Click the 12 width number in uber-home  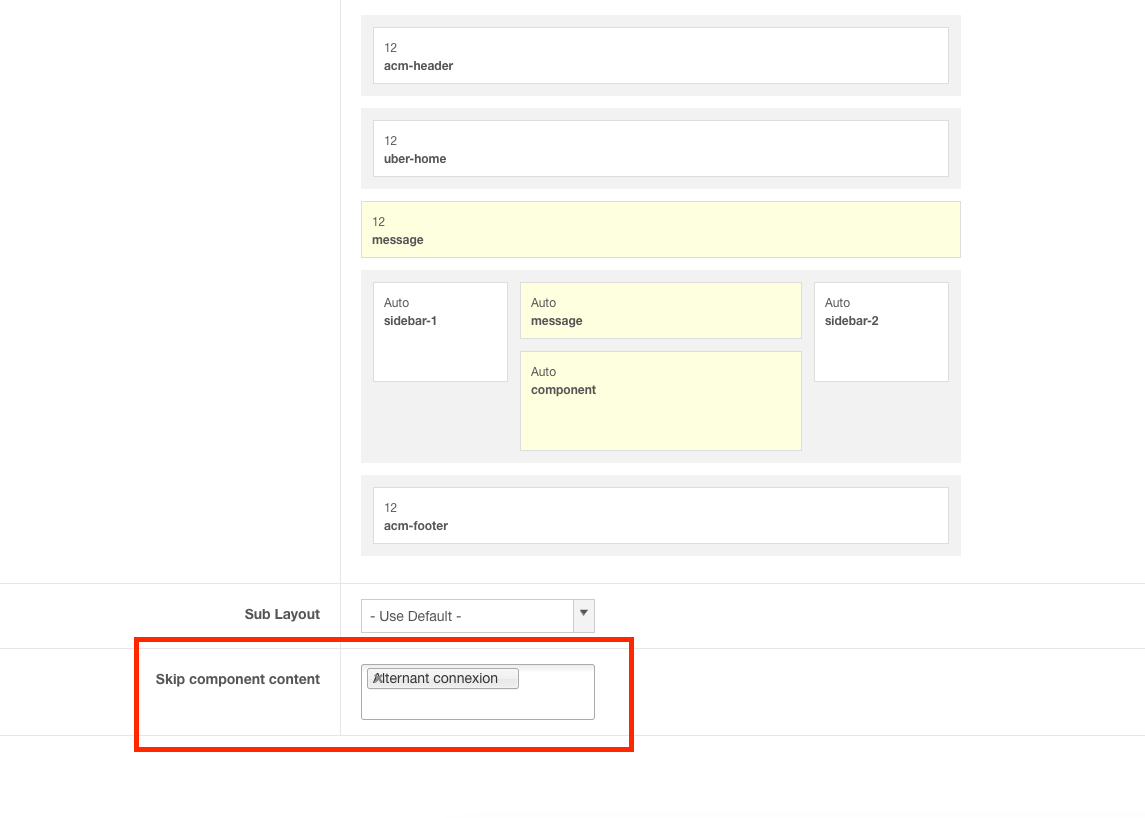(x=391, y=141)
